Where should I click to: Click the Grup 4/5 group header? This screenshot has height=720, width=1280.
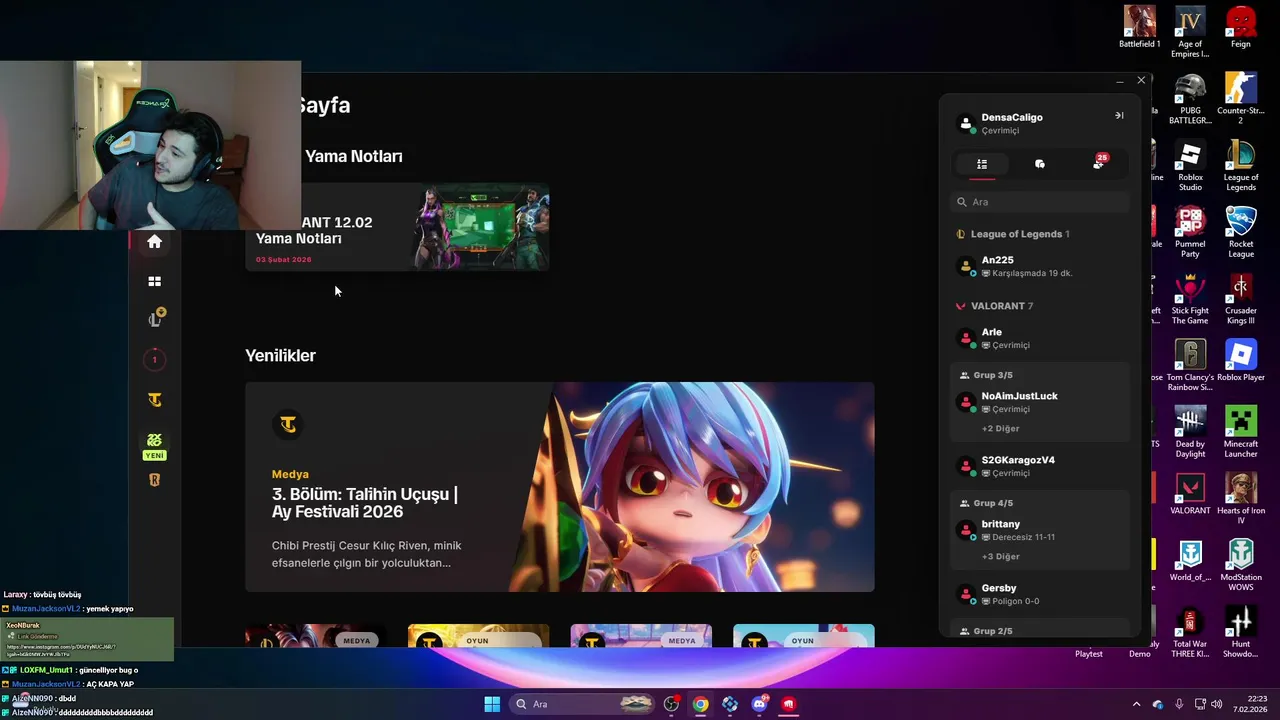[986, 503]
